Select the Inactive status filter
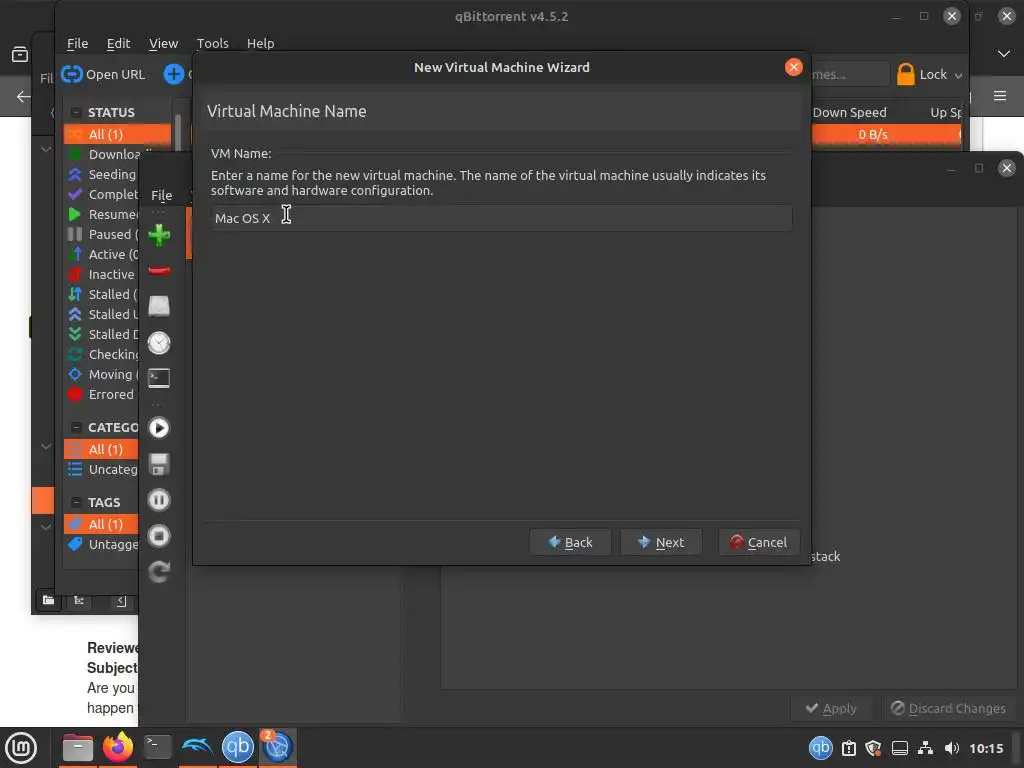The image size is (1024, 768). tap(103, 274)
